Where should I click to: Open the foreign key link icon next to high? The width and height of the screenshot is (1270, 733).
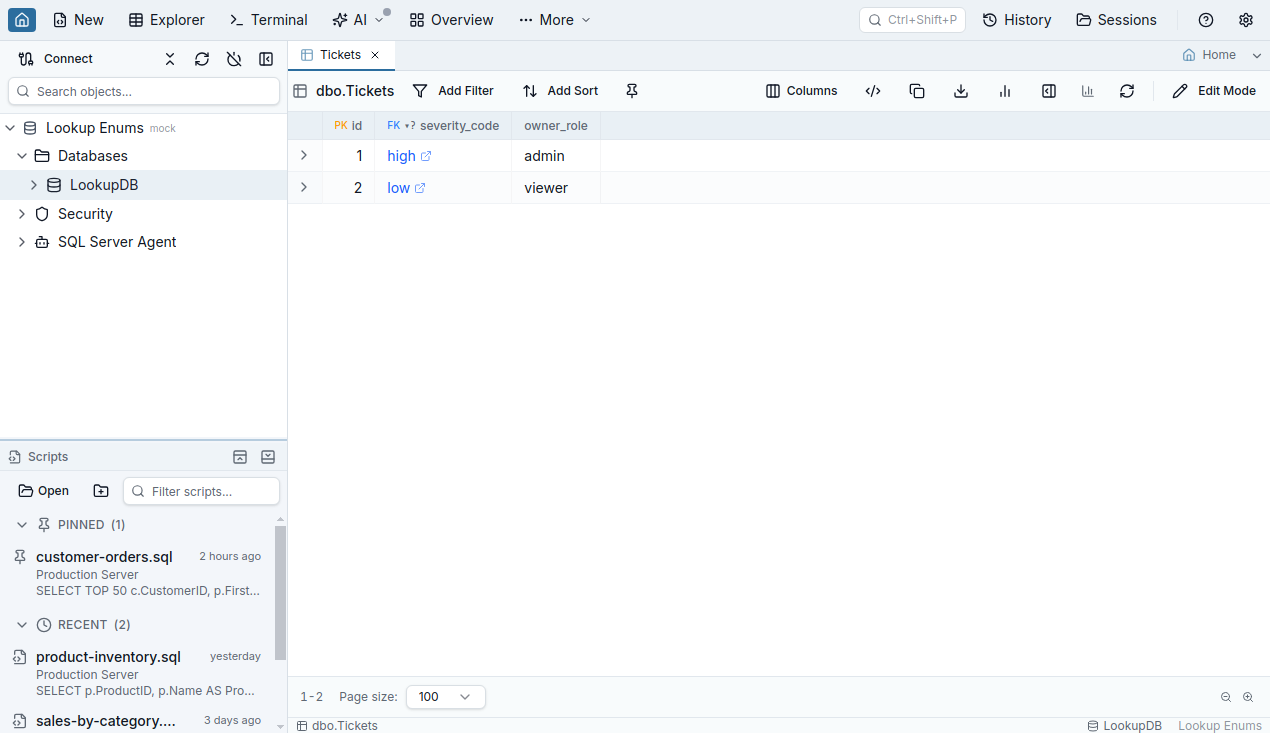click(426, 156)
